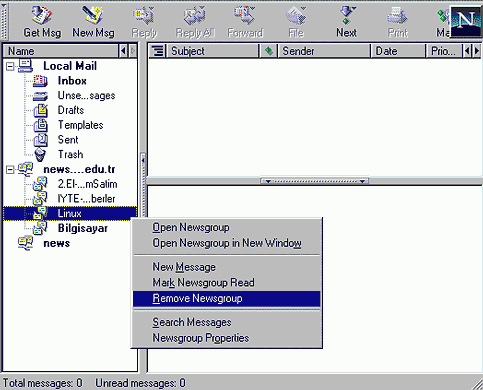This screenshot has height=390, width=483.
Task: Click the news...edu.tr server icon
Action: point(25,169)
